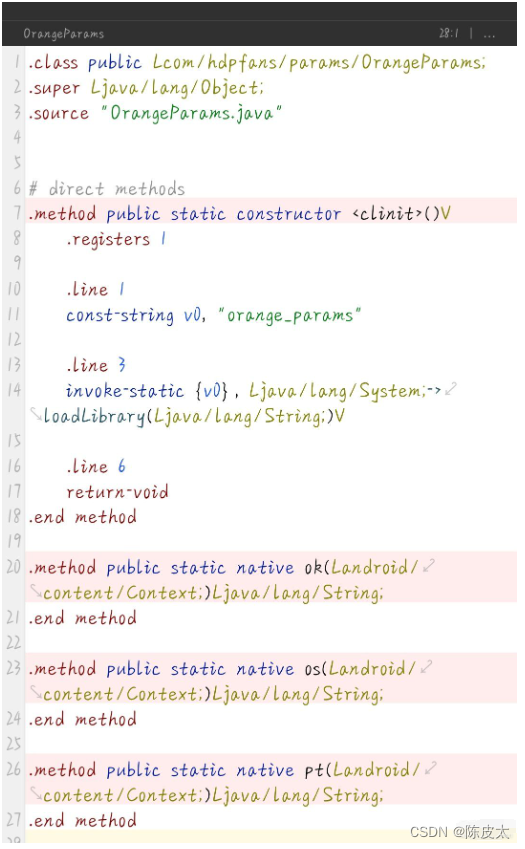The image size is (525, 849).
Task: Click the continuation arrow under line 20
Action: tap(36, 591)
